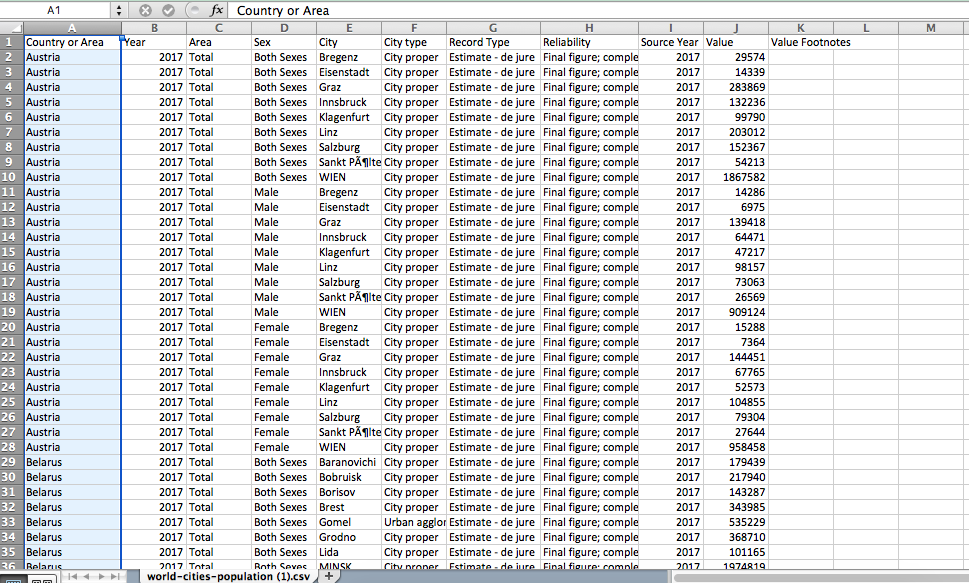Image resolution: width=969 pixels, height=583 pixels.
Task: Click the plus button to add a sheet
Action: [x=328, y=577]
